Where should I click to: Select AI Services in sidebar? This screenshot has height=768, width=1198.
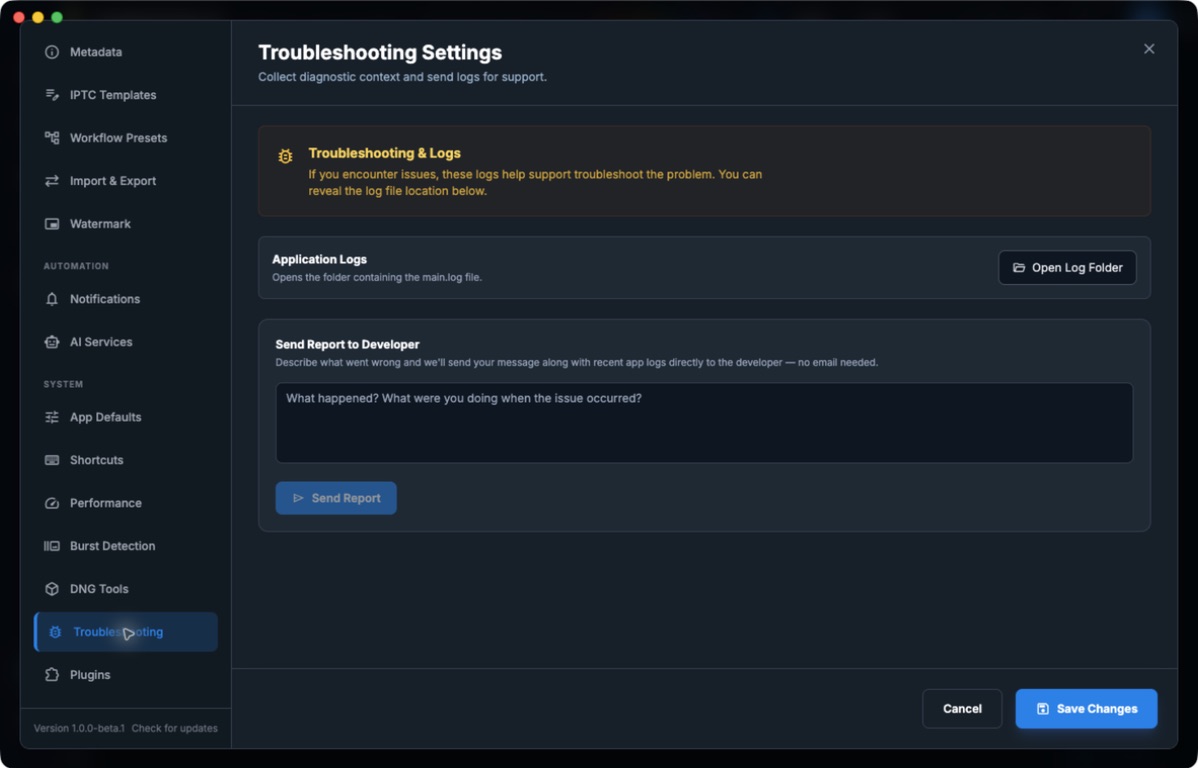[125, 342]
